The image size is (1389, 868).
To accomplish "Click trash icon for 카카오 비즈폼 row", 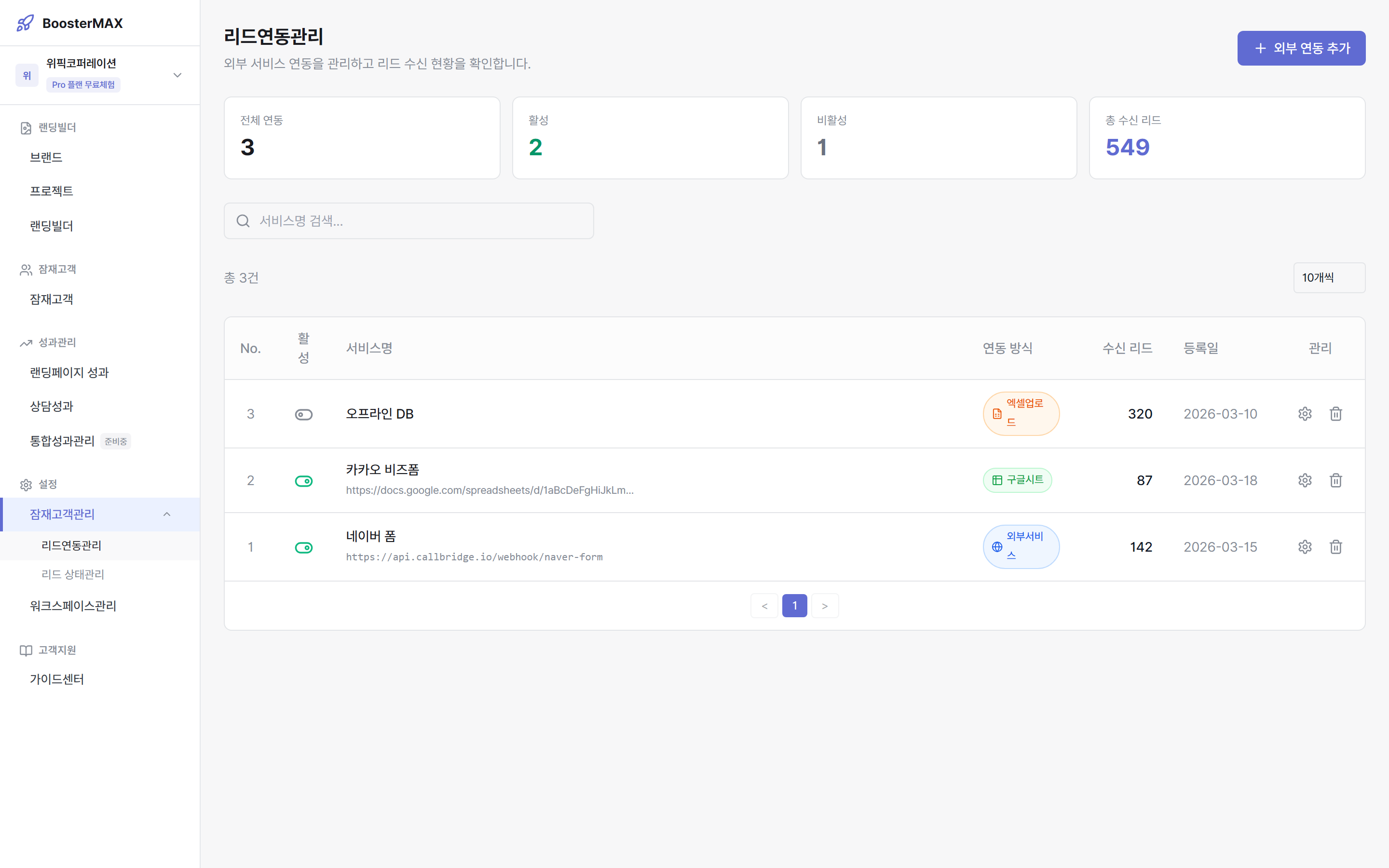I will (x=1335, y=480).
